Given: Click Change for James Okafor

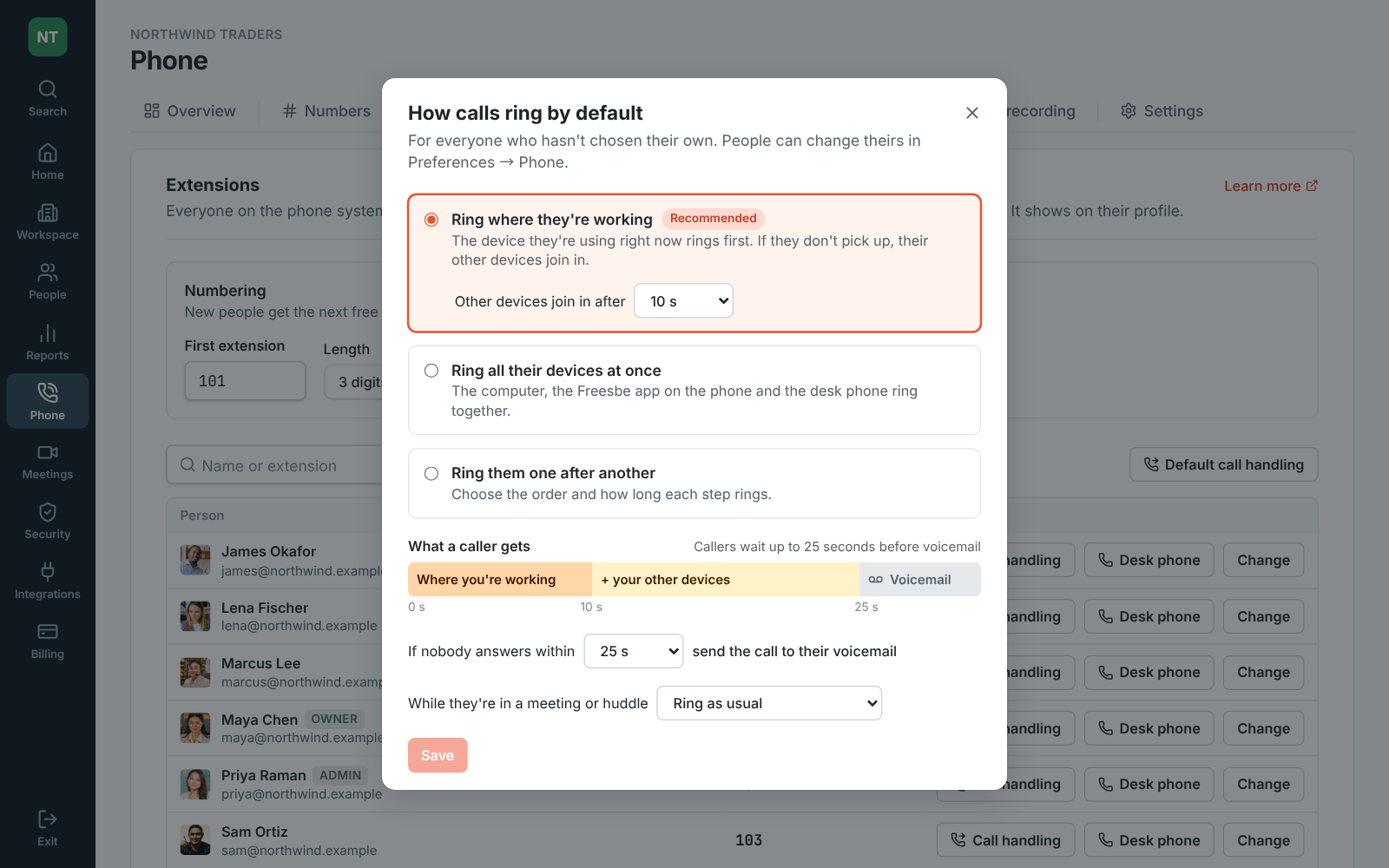Looking at the screenshot, I should point(1264,560).
